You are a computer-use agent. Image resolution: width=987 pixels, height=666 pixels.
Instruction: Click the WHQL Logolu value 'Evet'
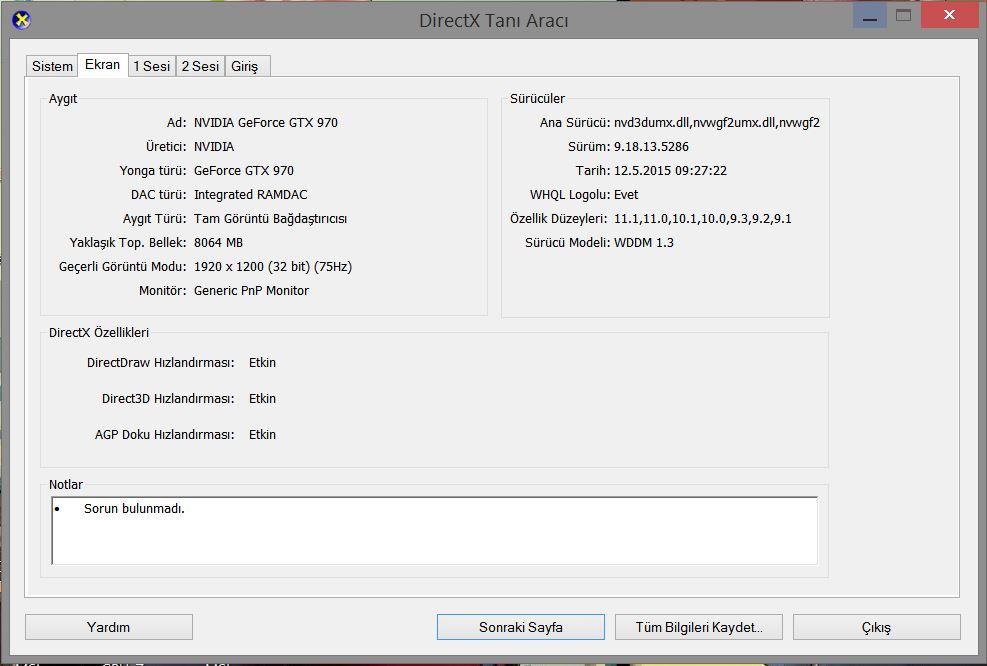[x=626, y=195]
